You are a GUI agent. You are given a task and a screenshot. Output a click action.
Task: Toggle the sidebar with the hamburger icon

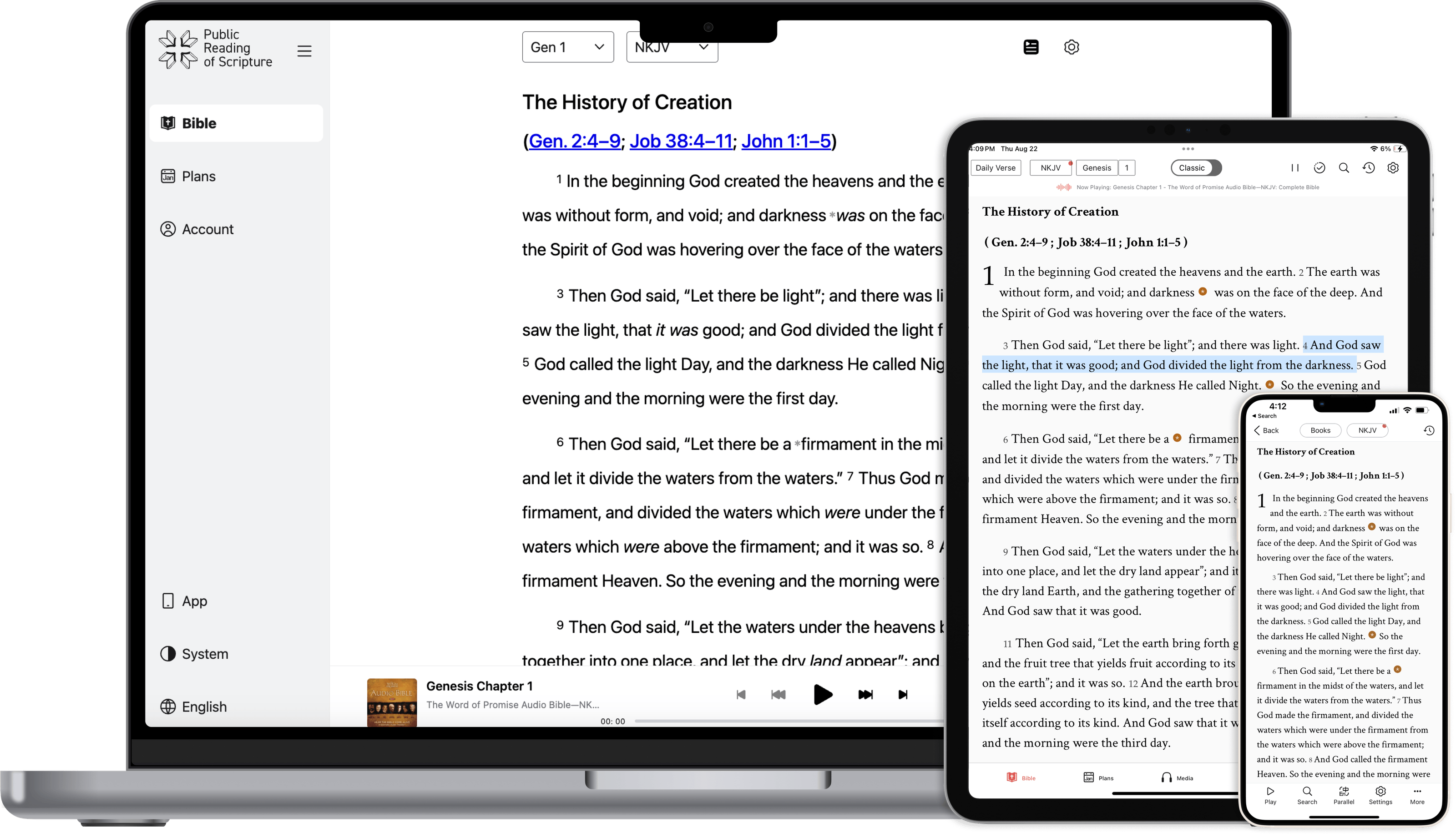(x=304, y=50)
